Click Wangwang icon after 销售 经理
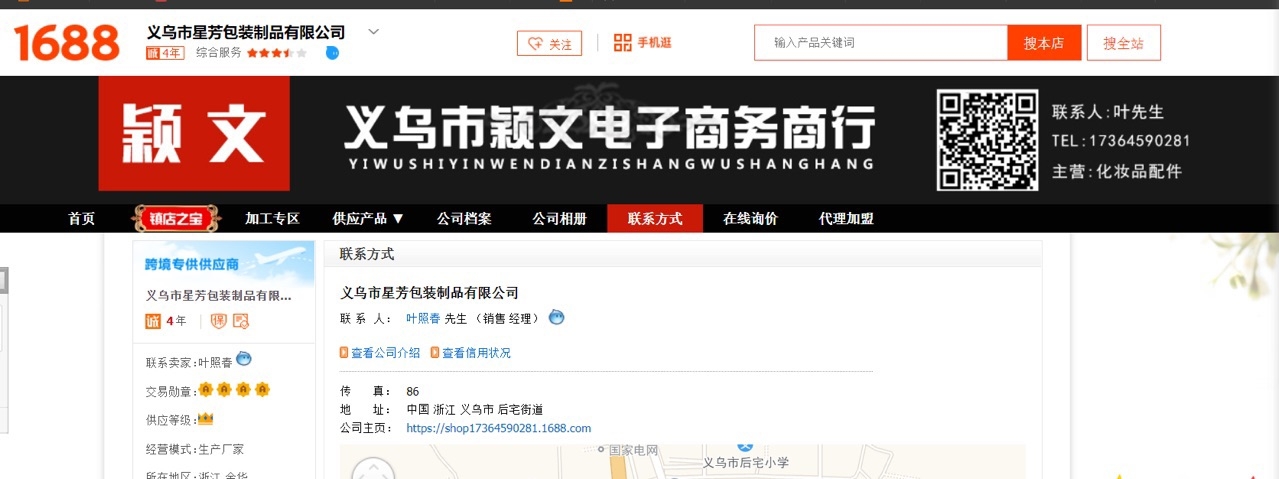Screen dimensions: 1279x479 click(556, 317)
